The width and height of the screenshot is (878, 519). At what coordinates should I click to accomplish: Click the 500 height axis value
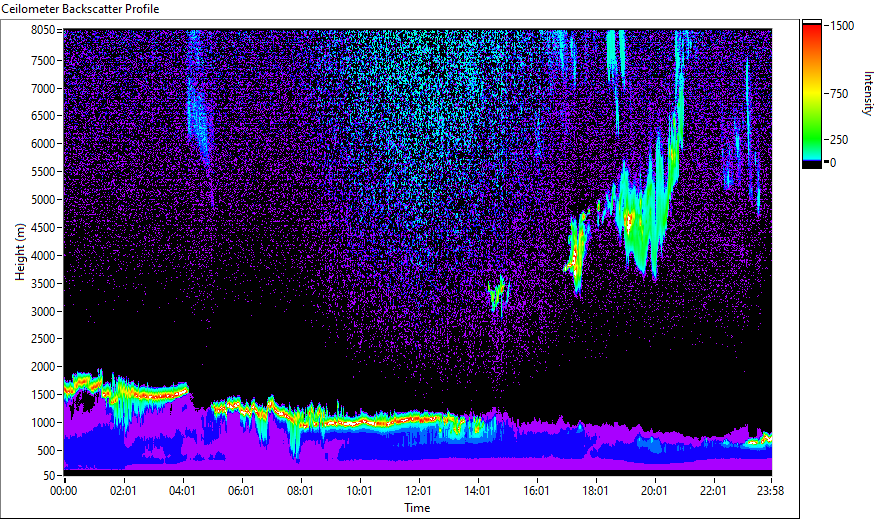pos(46,451)
